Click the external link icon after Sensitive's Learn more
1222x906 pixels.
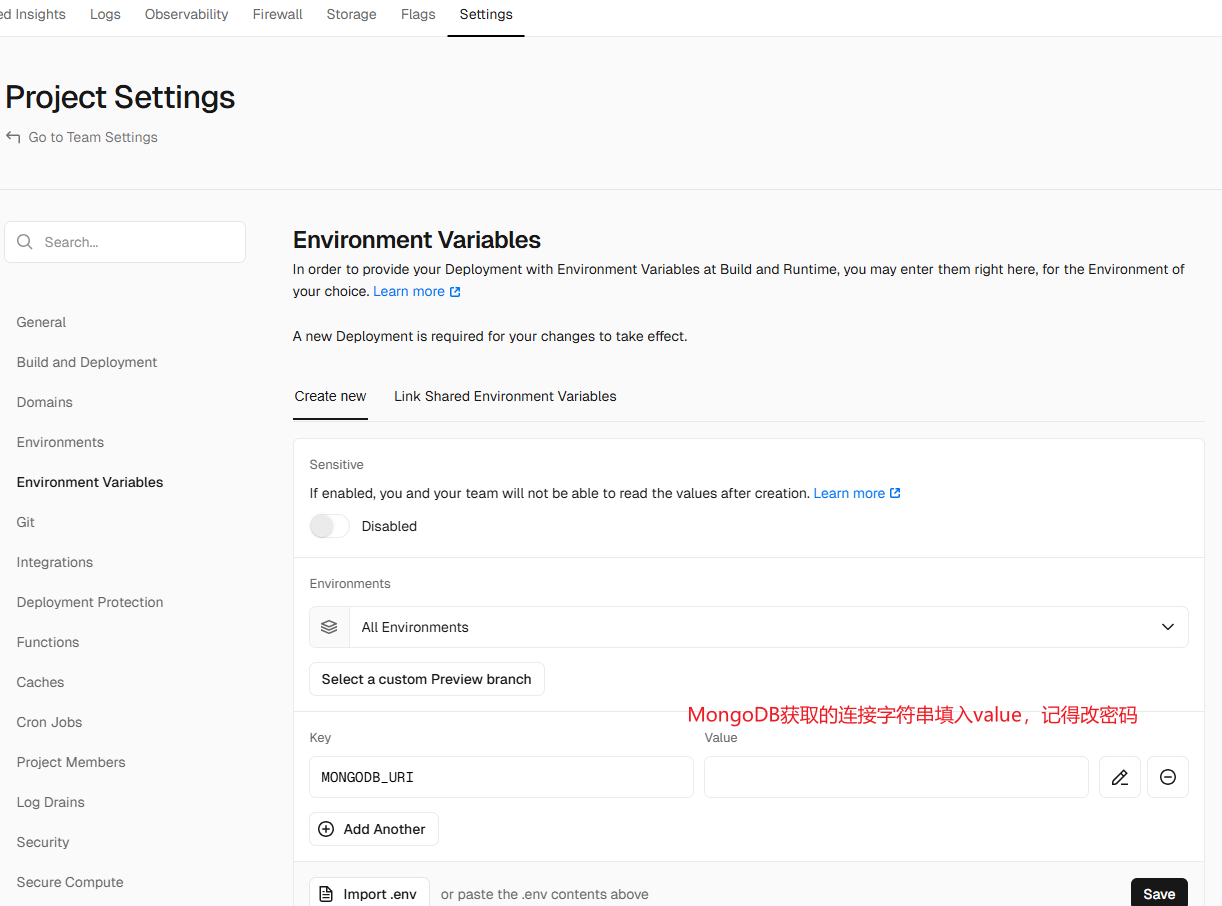[896, 492]
